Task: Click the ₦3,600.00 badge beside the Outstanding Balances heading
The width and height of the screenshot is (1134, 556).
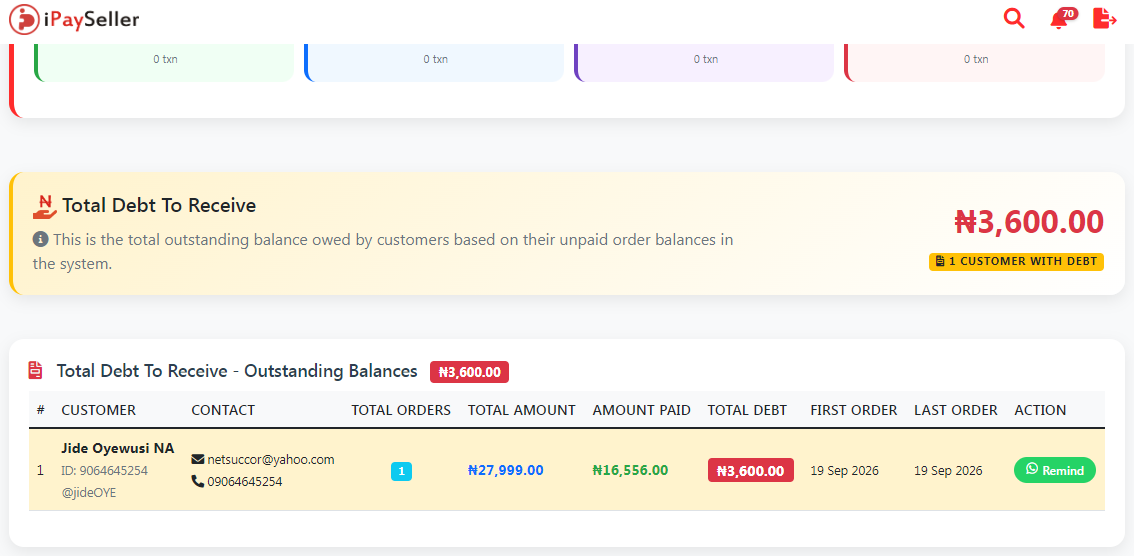Action: 469,372
